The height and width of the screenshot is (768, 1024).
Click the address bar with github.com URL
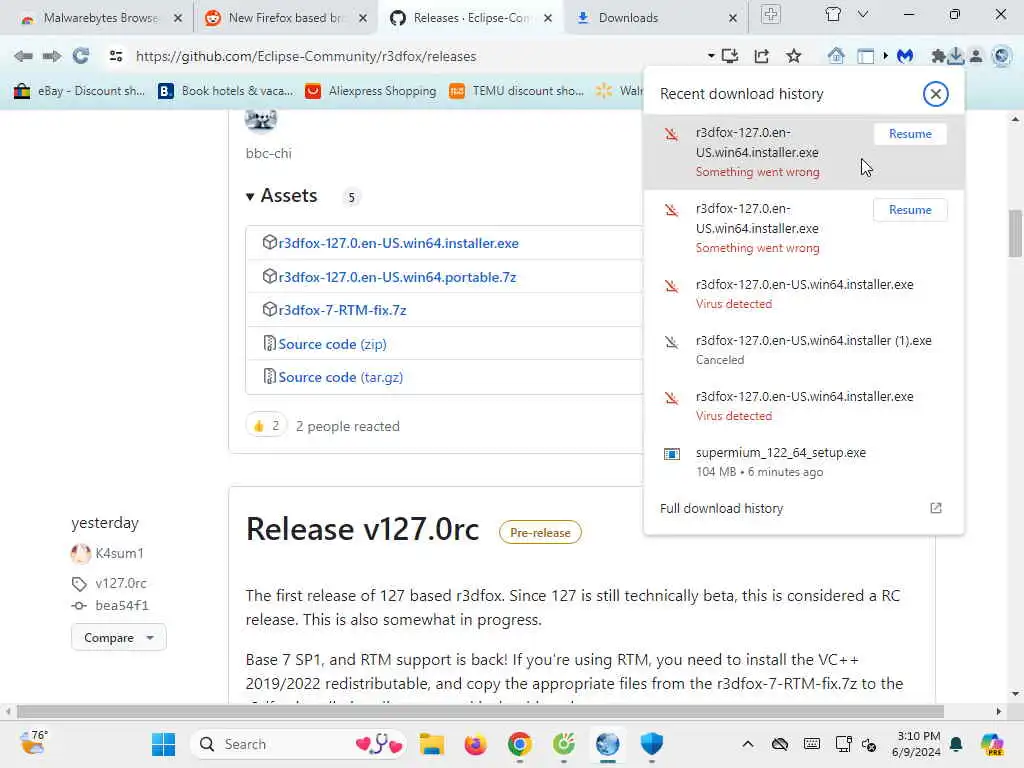click(306, 56)
